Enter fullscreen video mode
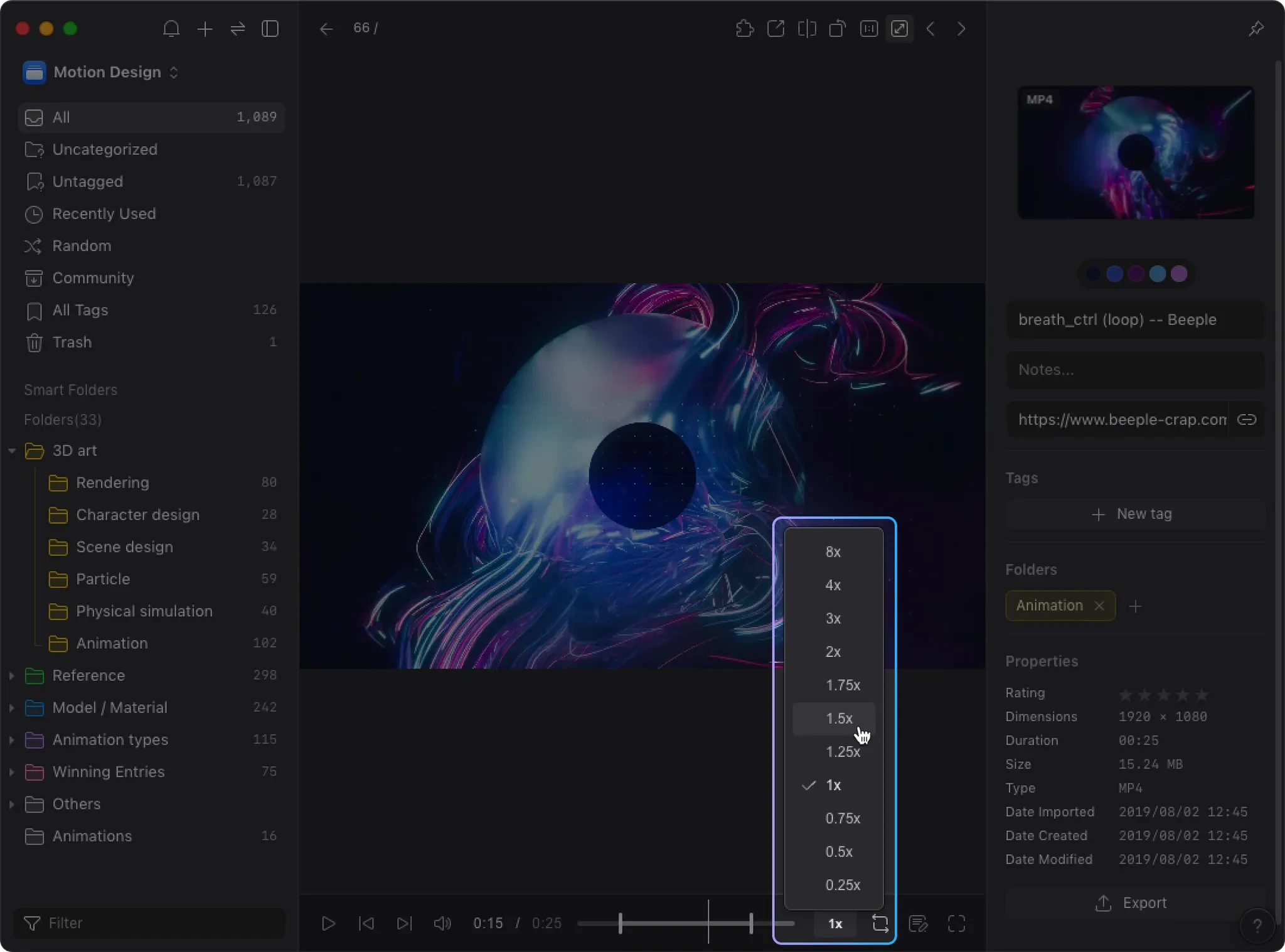Screen dimensions: 1285x952 (x=956, y=923)
